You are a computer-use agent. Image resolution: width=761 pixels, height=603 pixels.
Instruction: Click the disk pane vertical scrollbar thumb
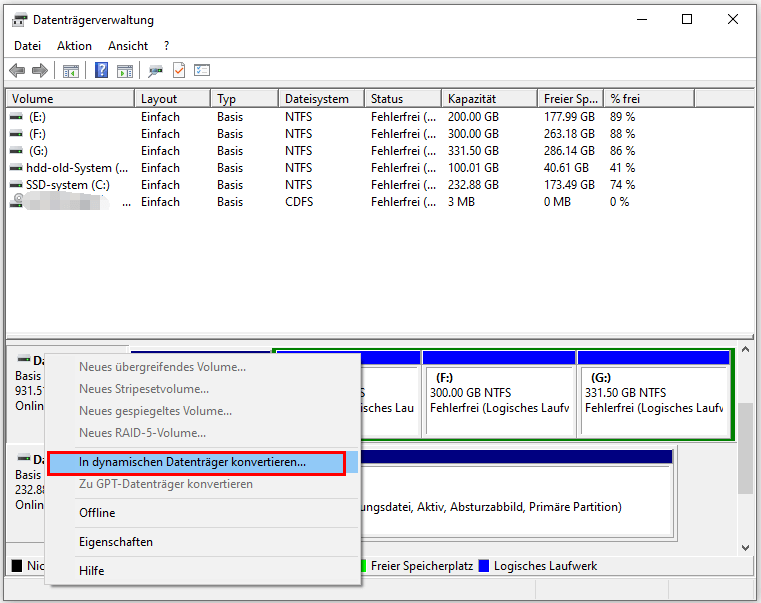tap(746, 449)
